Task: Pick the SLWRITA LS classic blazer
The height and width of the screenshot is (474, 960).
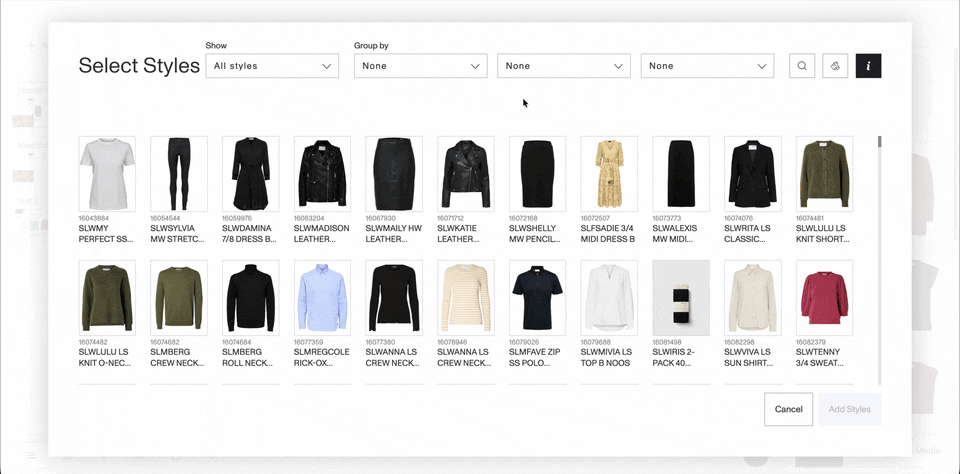Action: coord(752,174)
